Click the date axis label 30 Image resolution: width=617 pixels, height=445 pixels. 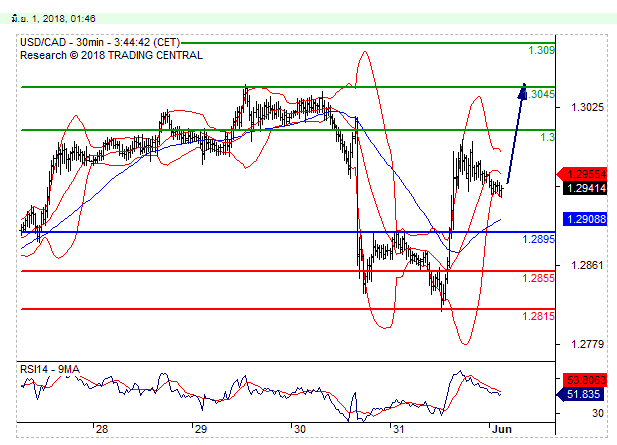coord(300,429)
